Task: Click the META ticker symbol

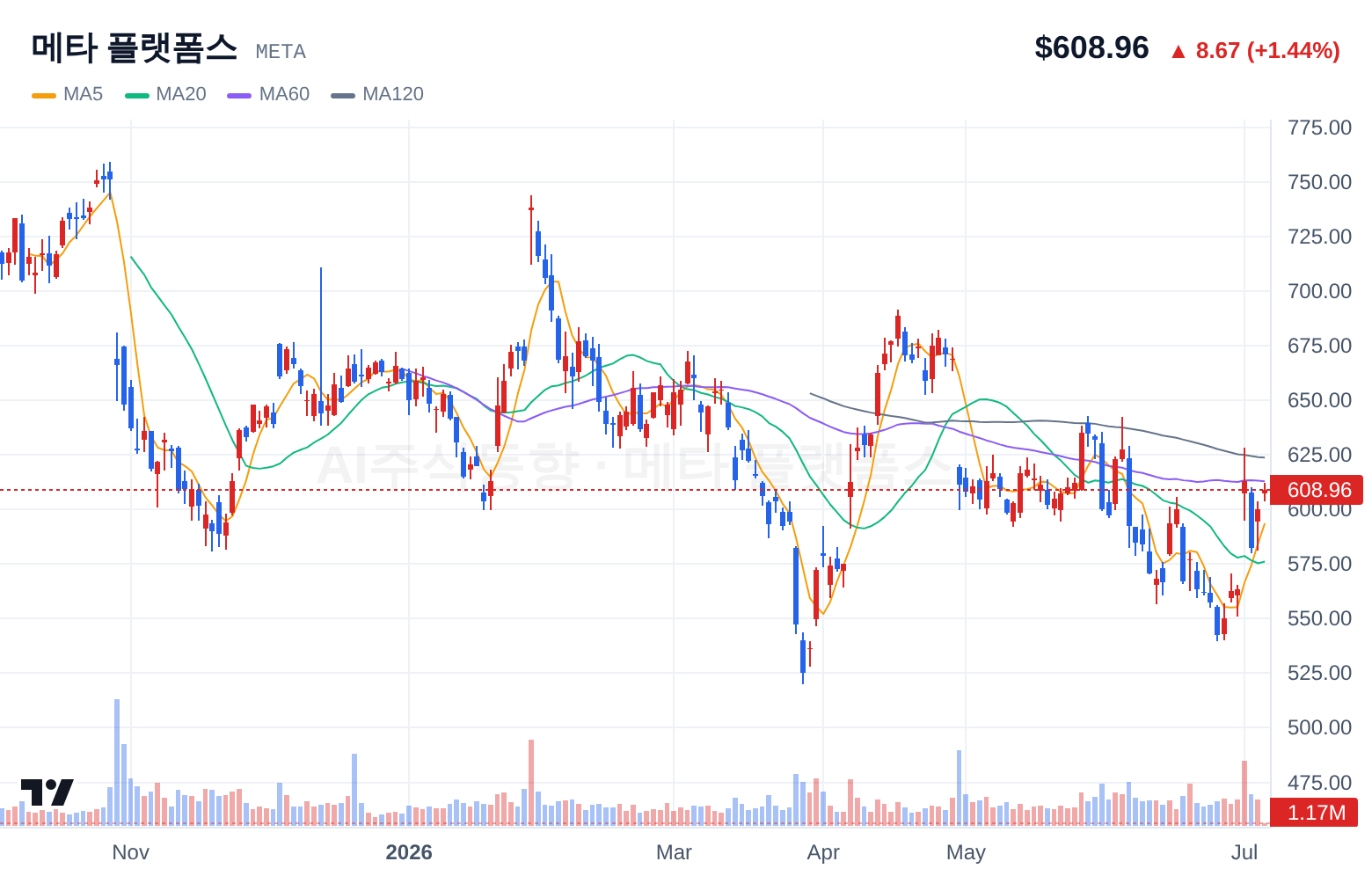Action: point(281,52)
